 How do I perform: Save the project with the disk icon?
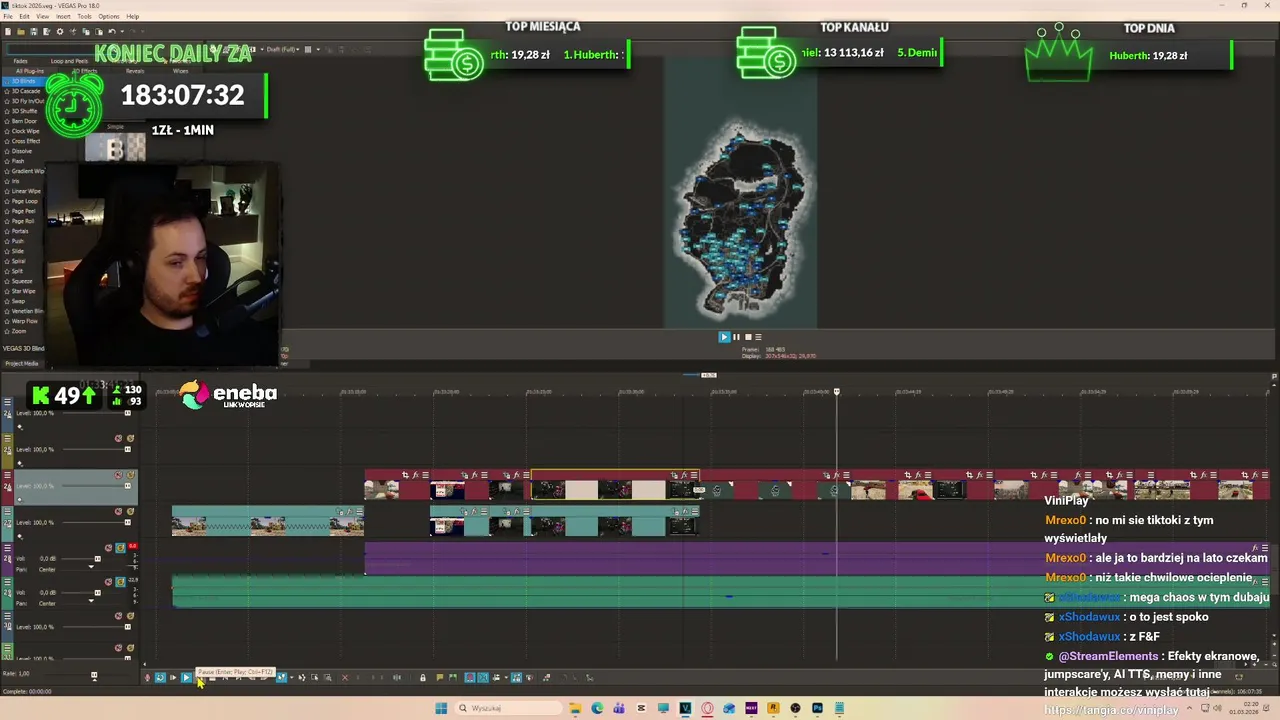click(x=33, y=31)
